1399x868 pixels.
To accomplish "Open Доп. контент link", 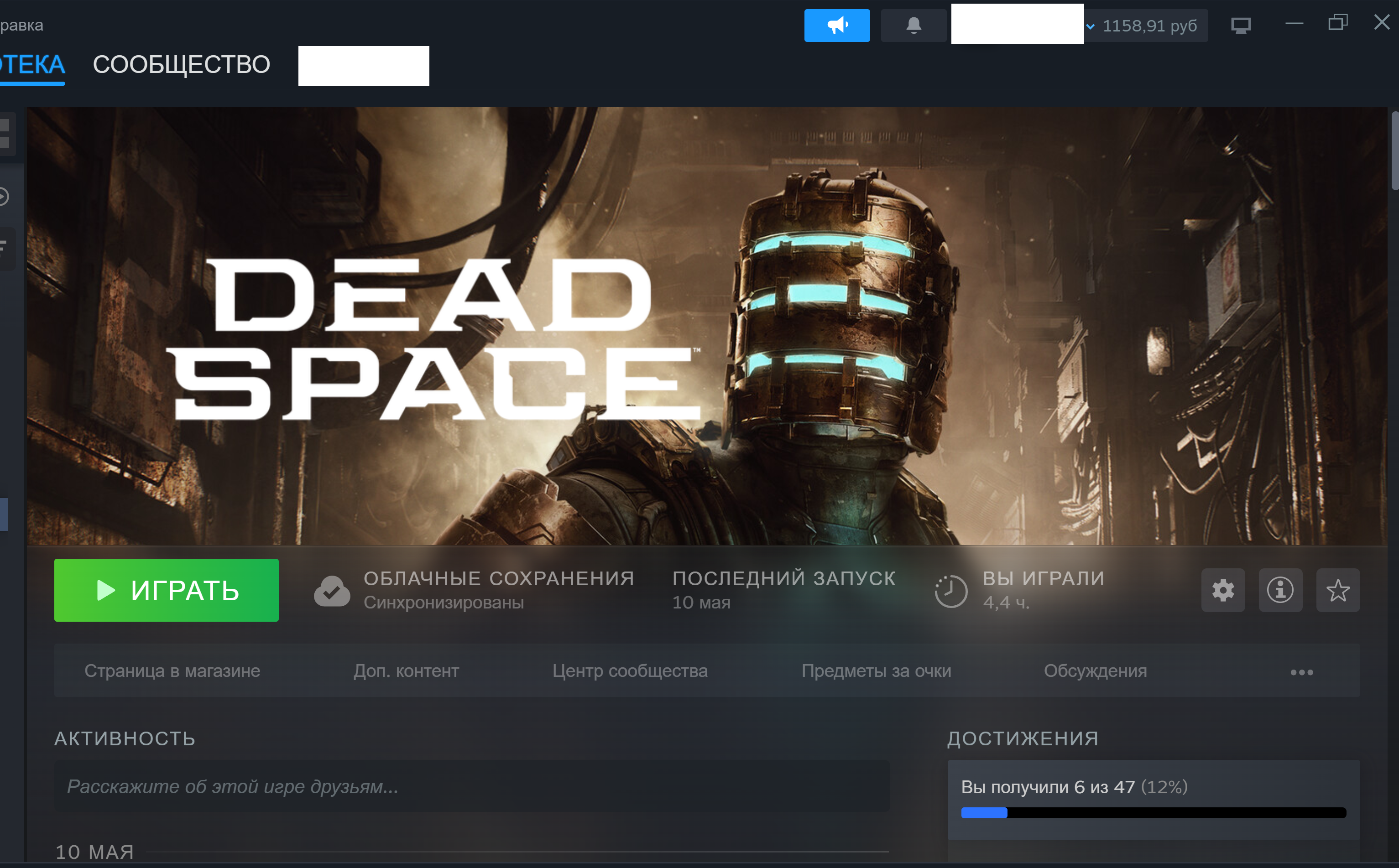I will tap(406, 670).
